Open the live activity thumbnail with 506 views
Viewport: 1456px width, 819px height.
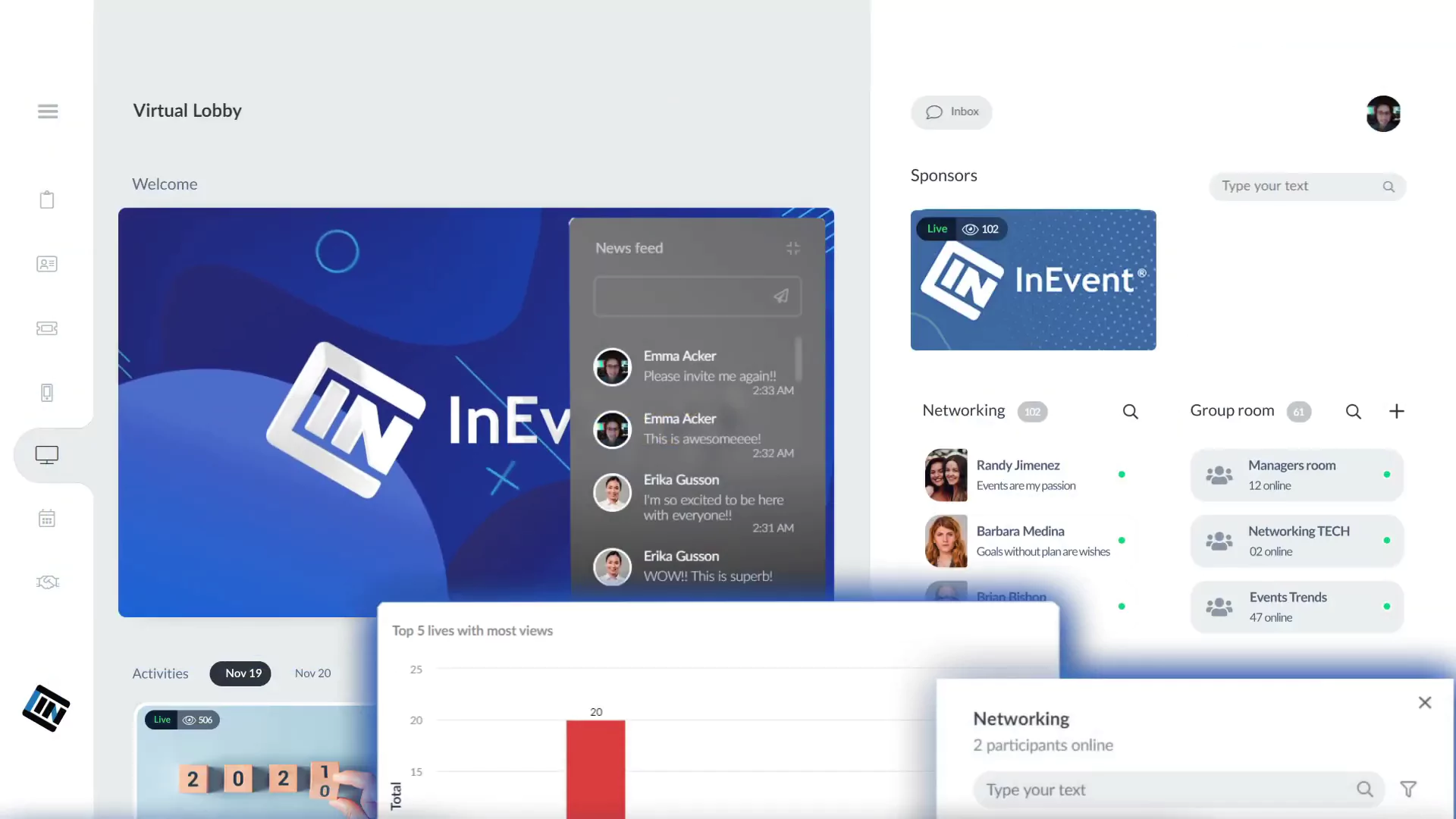click(x=256, y=761)
